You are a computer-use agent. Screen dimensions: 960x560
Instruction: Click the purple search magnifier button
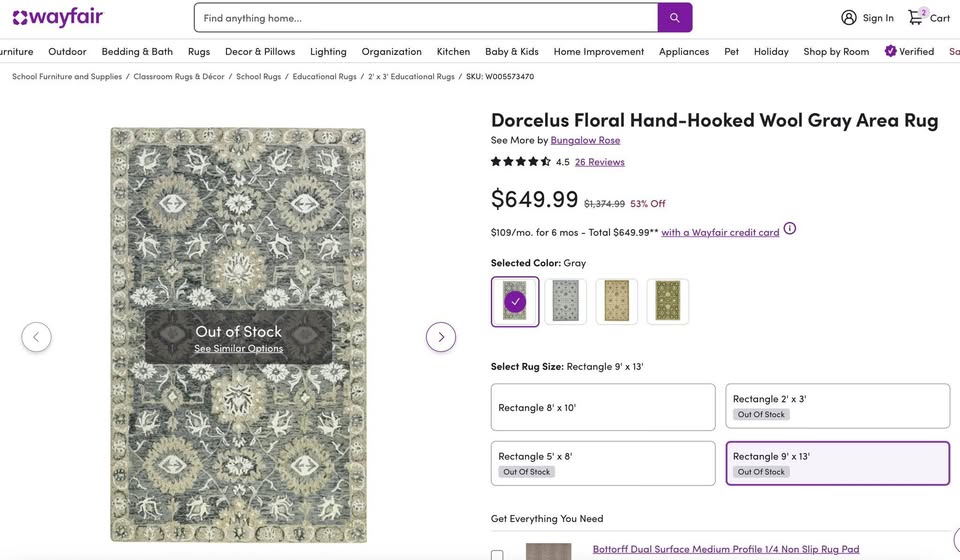pos(675,18)
